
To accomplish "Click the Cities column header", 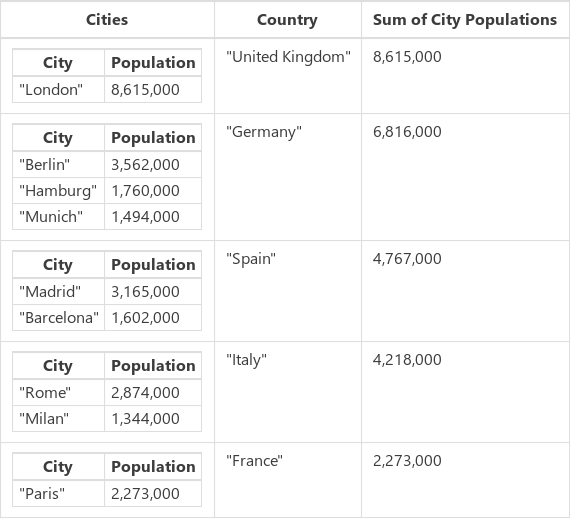I will (x=107, y=20).
